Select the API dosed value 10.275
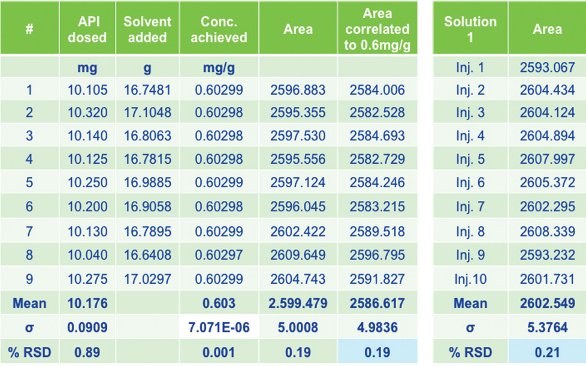 (87, 279)
